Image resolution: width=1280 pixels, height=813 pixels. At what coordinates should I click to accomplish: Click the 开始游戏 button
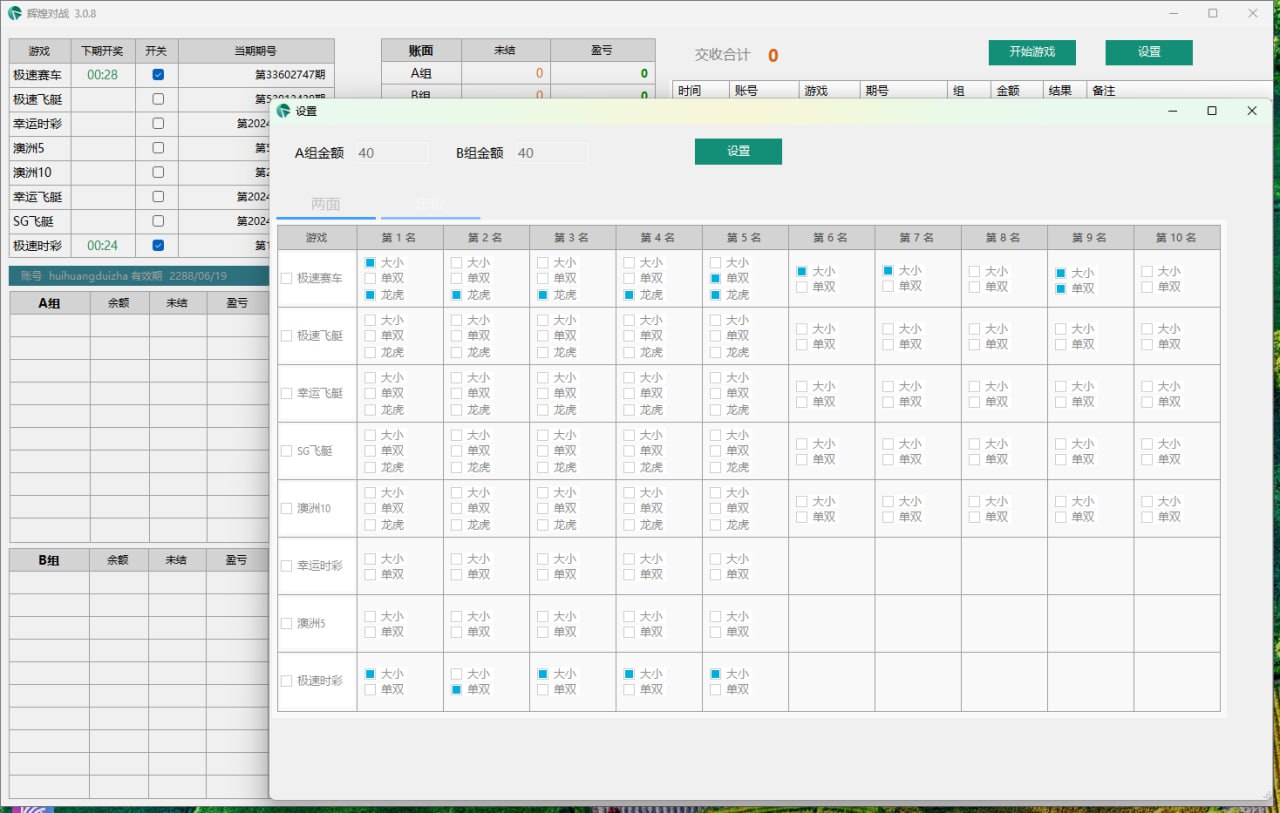click(x=1031, y=52)
